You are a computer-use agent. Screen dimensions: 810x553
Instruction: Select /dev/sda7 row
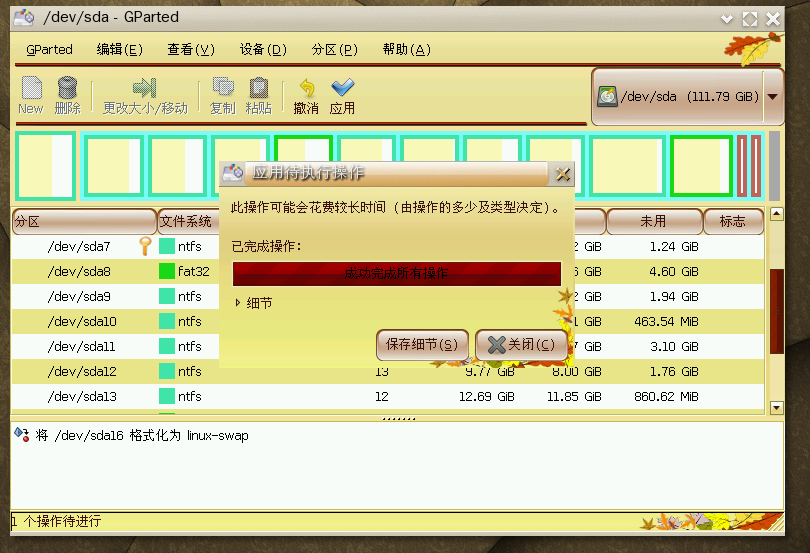pos(387,247)
